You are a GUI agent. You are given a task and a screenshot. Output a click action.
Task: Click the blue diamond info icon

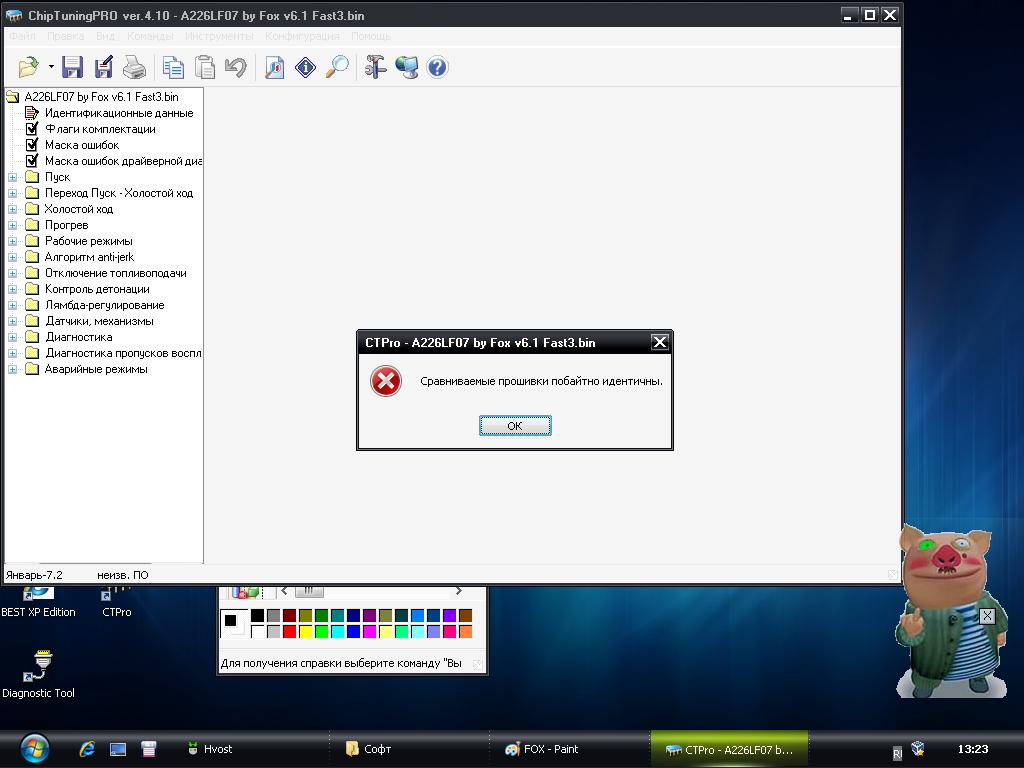[x=306, y=67]
